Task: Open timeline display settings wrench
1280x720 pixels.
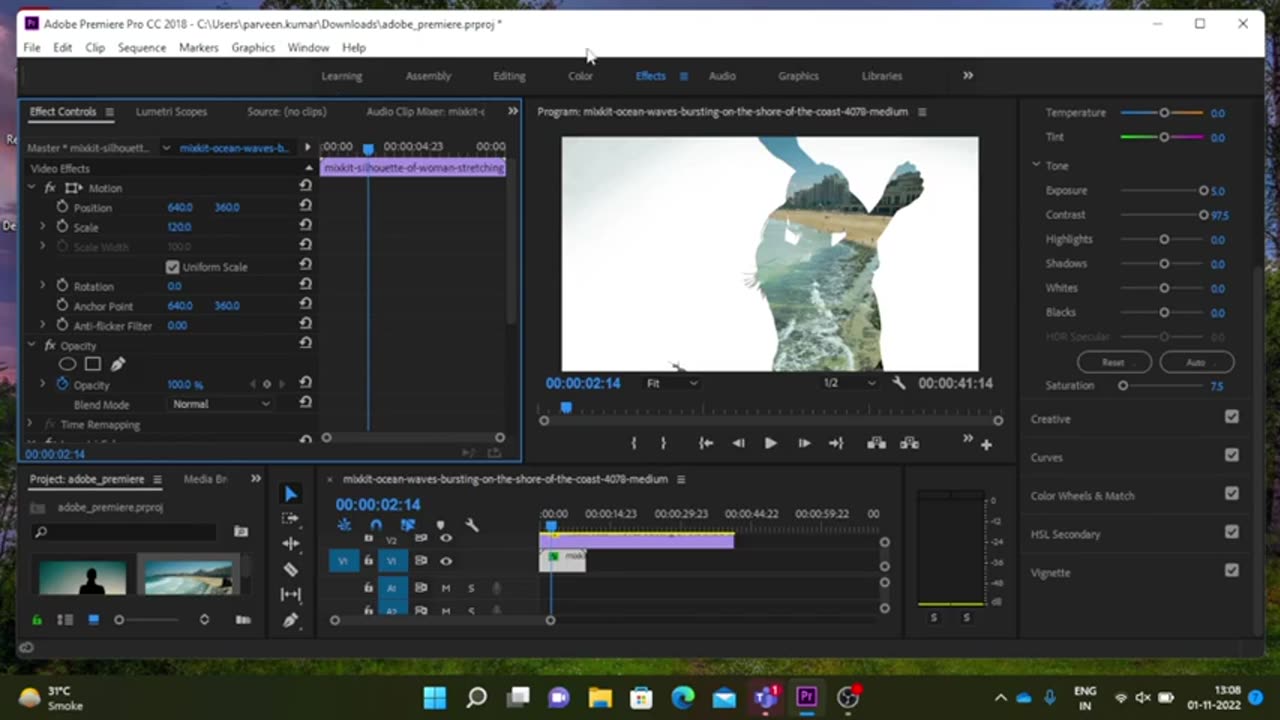Action: [x=472, y=525]
